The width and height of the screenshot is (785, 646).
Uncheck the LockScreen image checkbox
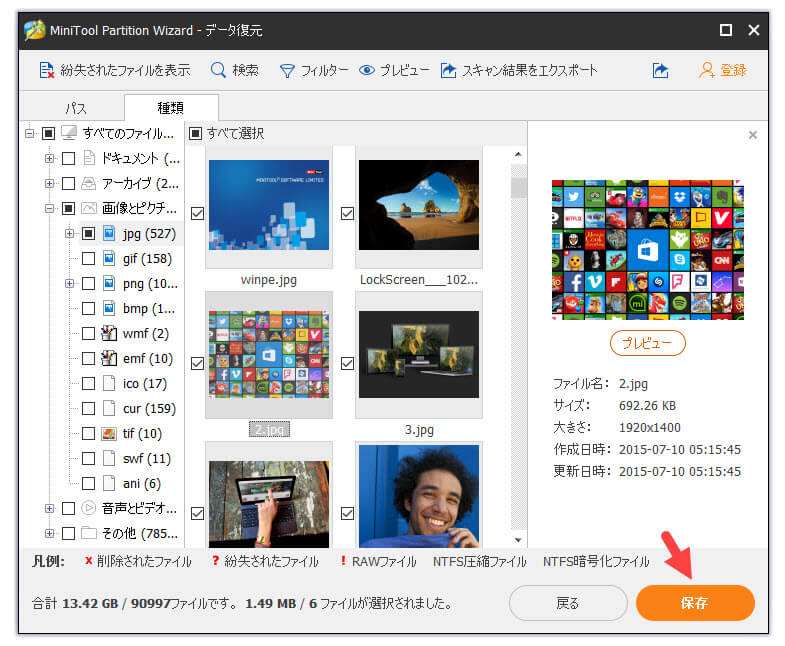click(347, 214)
